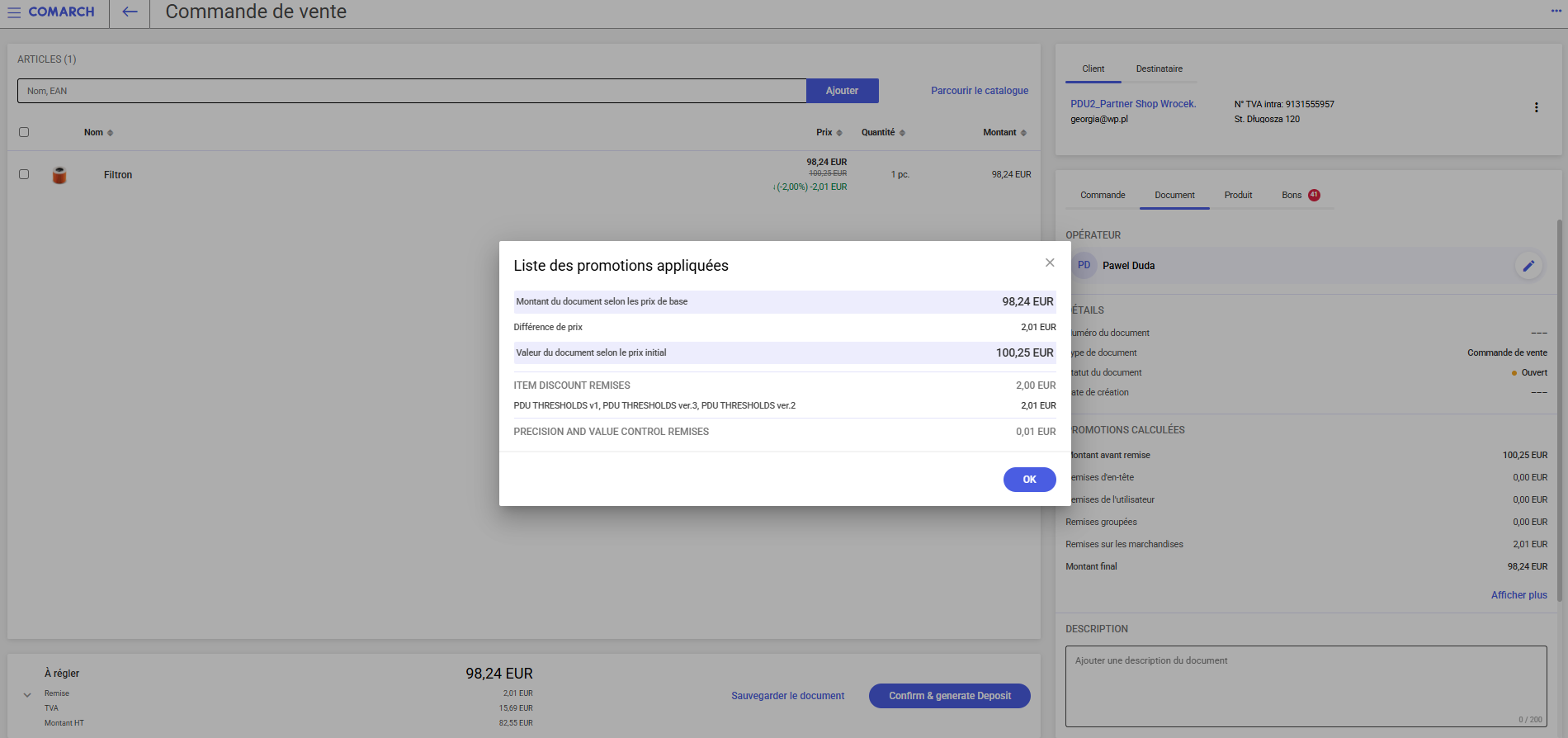
Task: Click Confirm & generate Deposit button
Action: click(949, 696)
